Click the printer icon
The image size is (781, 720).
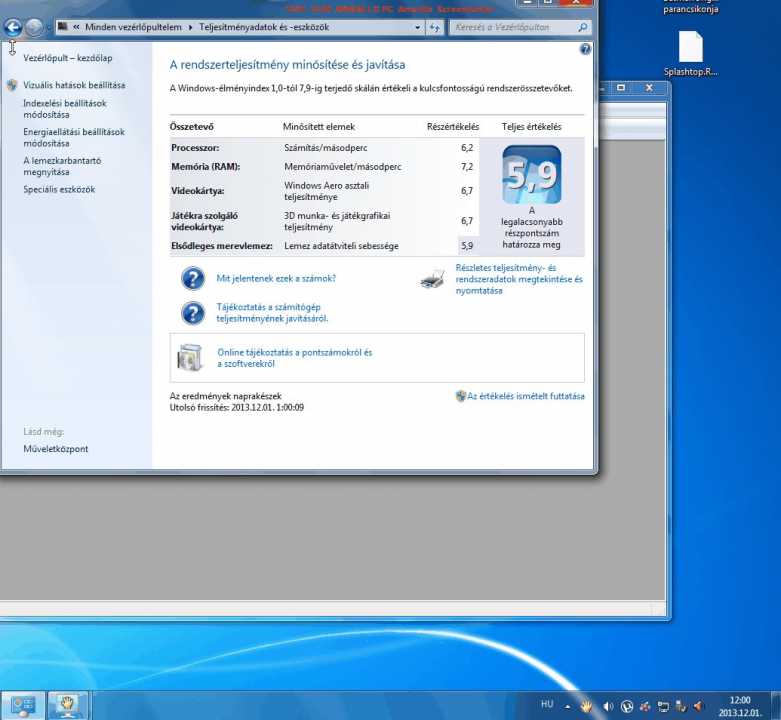pos(433,279)
